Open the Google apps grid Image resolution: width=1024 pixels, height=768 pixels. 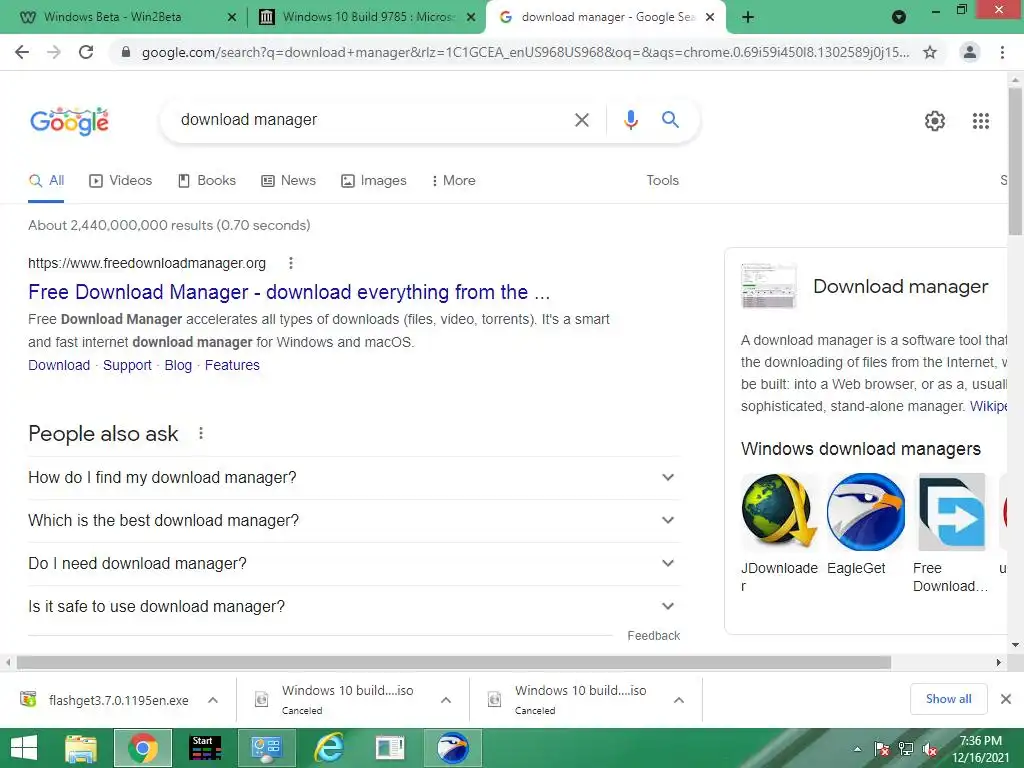(x=981, y=121)
